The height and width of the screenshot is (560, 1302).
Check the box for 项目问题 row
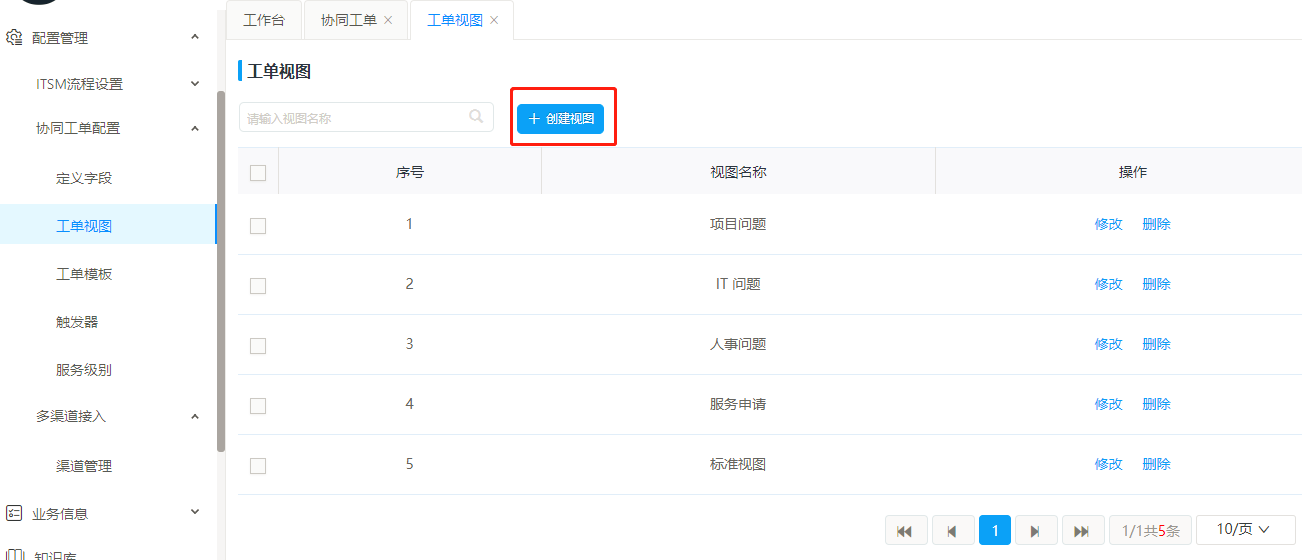[258, 225]
